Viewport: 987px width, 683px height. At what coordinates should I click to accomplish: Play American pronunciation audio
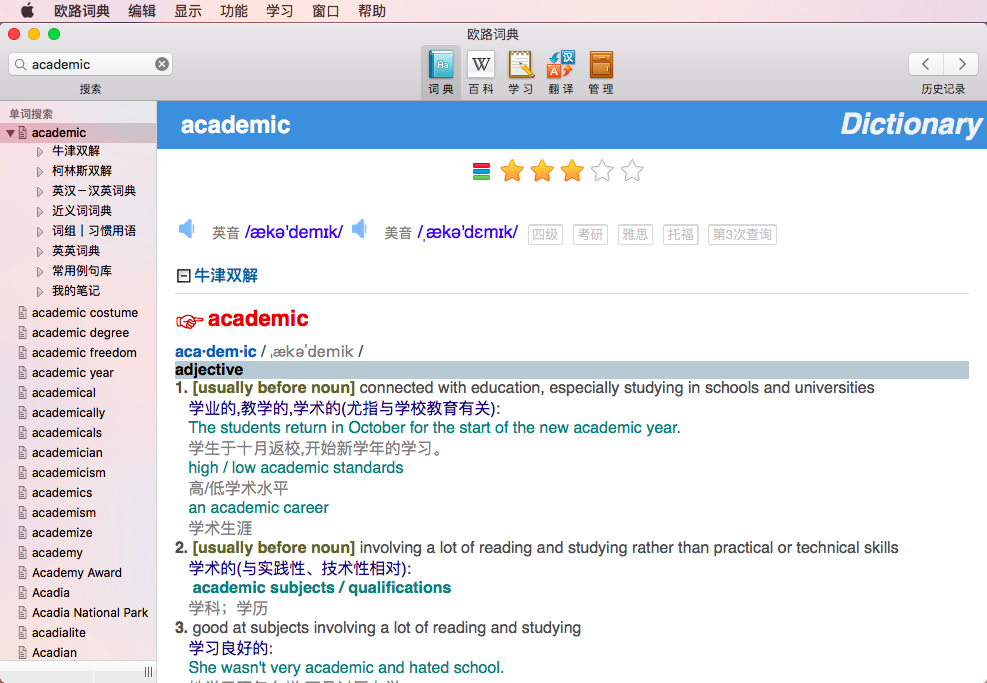click(359, 229)
